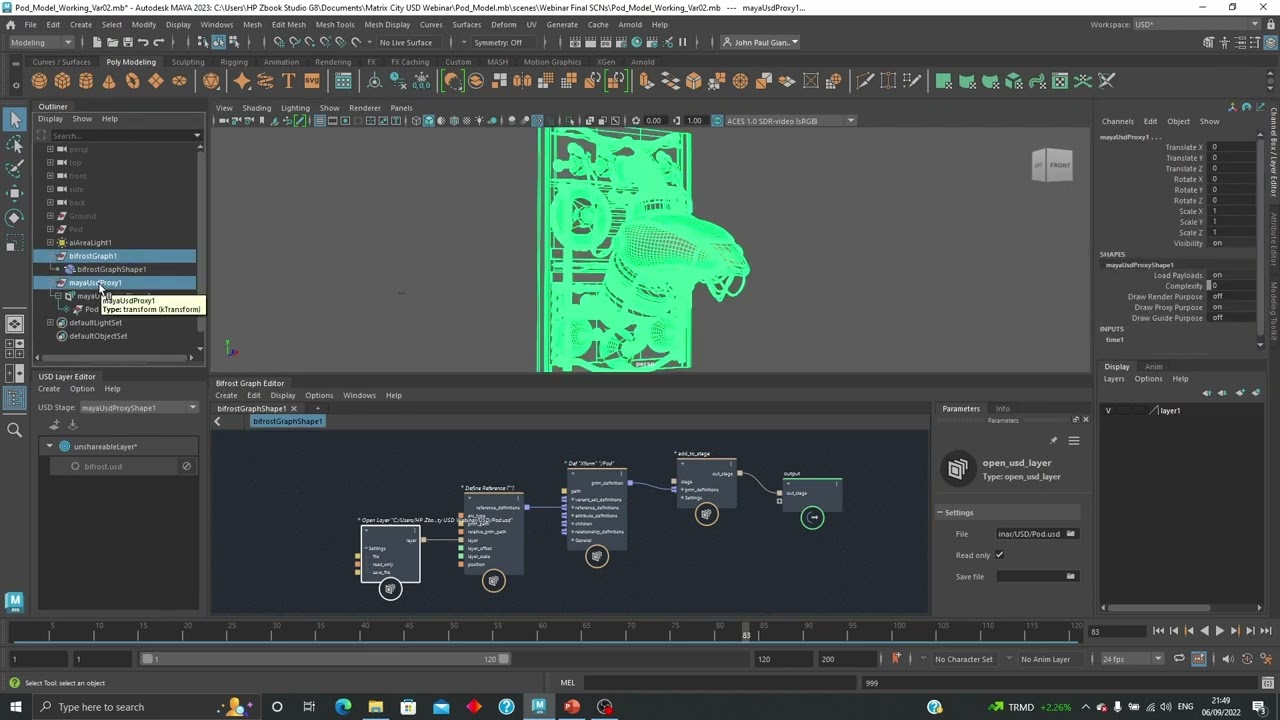Create a polygon torus from the shelf

point(131,81)
